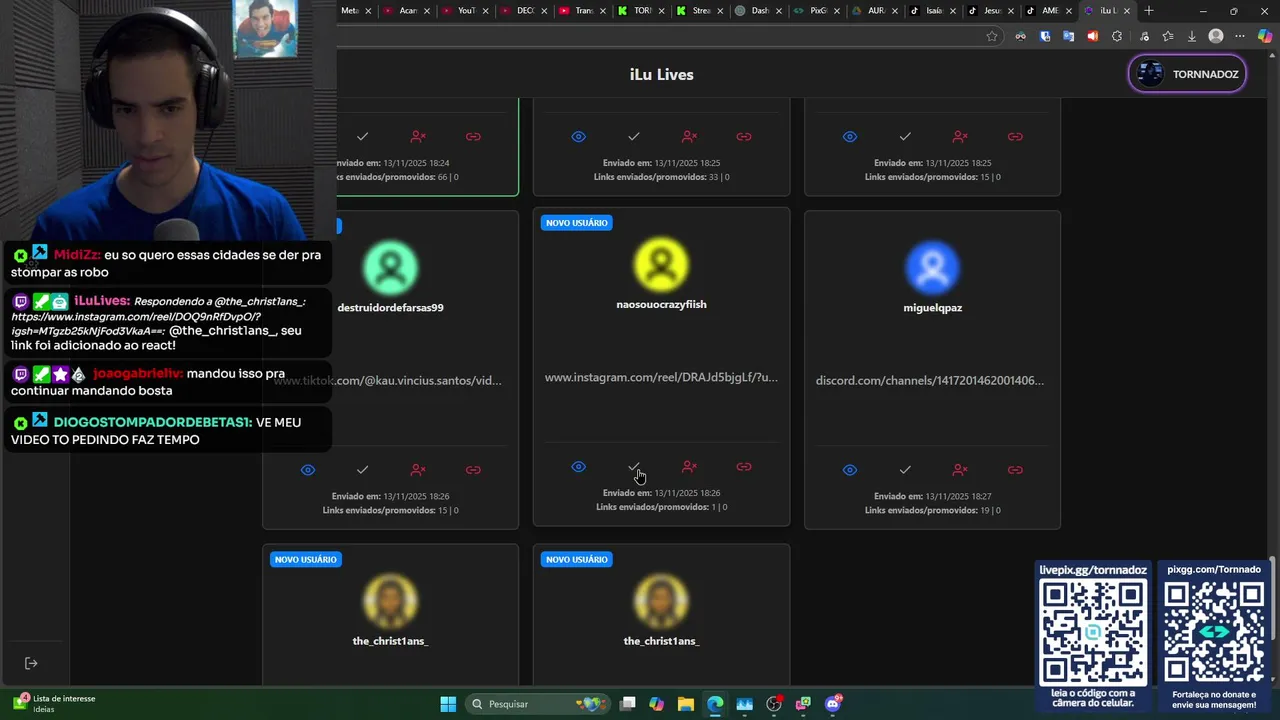Open a new browser tab

tap(1149, 11)
